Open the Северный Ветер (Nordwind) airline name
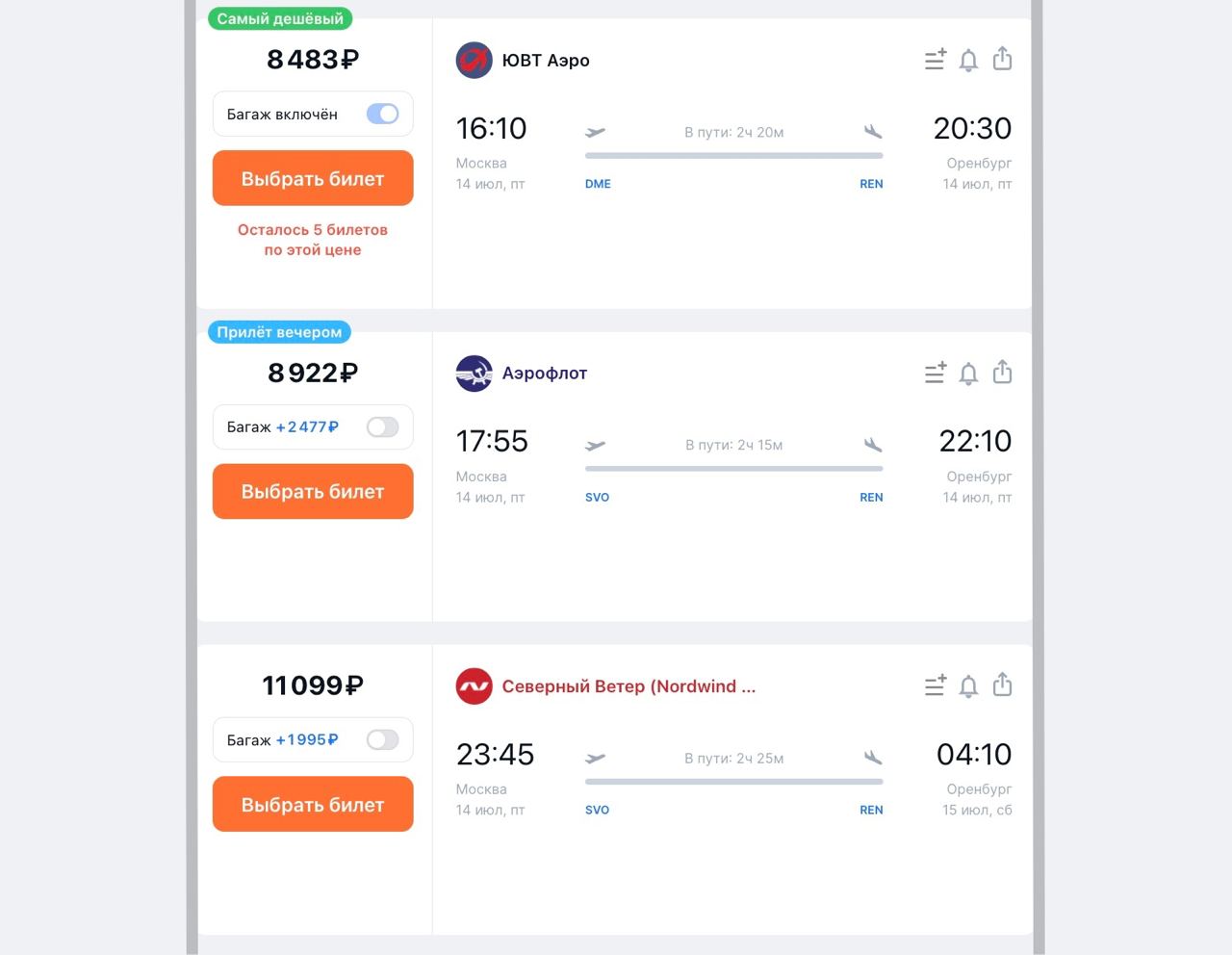The width and height of the screenshot is (1232, 955). point(629,686)
